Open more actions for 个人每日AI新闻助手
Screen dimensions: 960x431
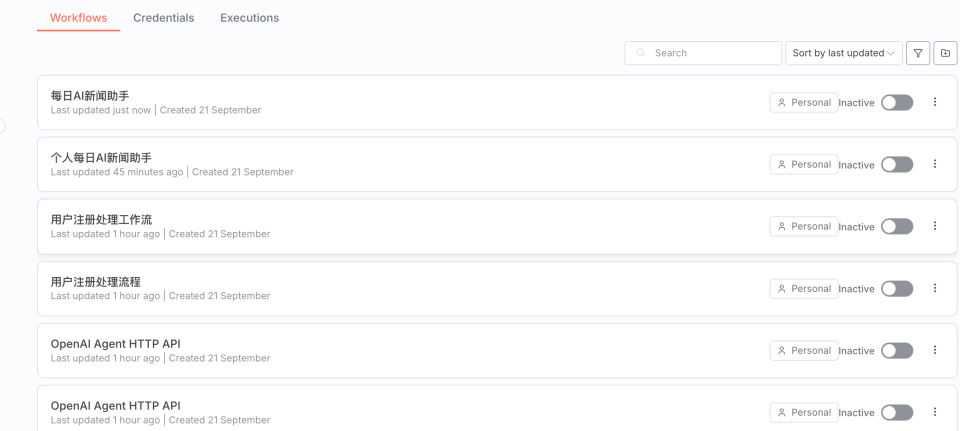935,164
